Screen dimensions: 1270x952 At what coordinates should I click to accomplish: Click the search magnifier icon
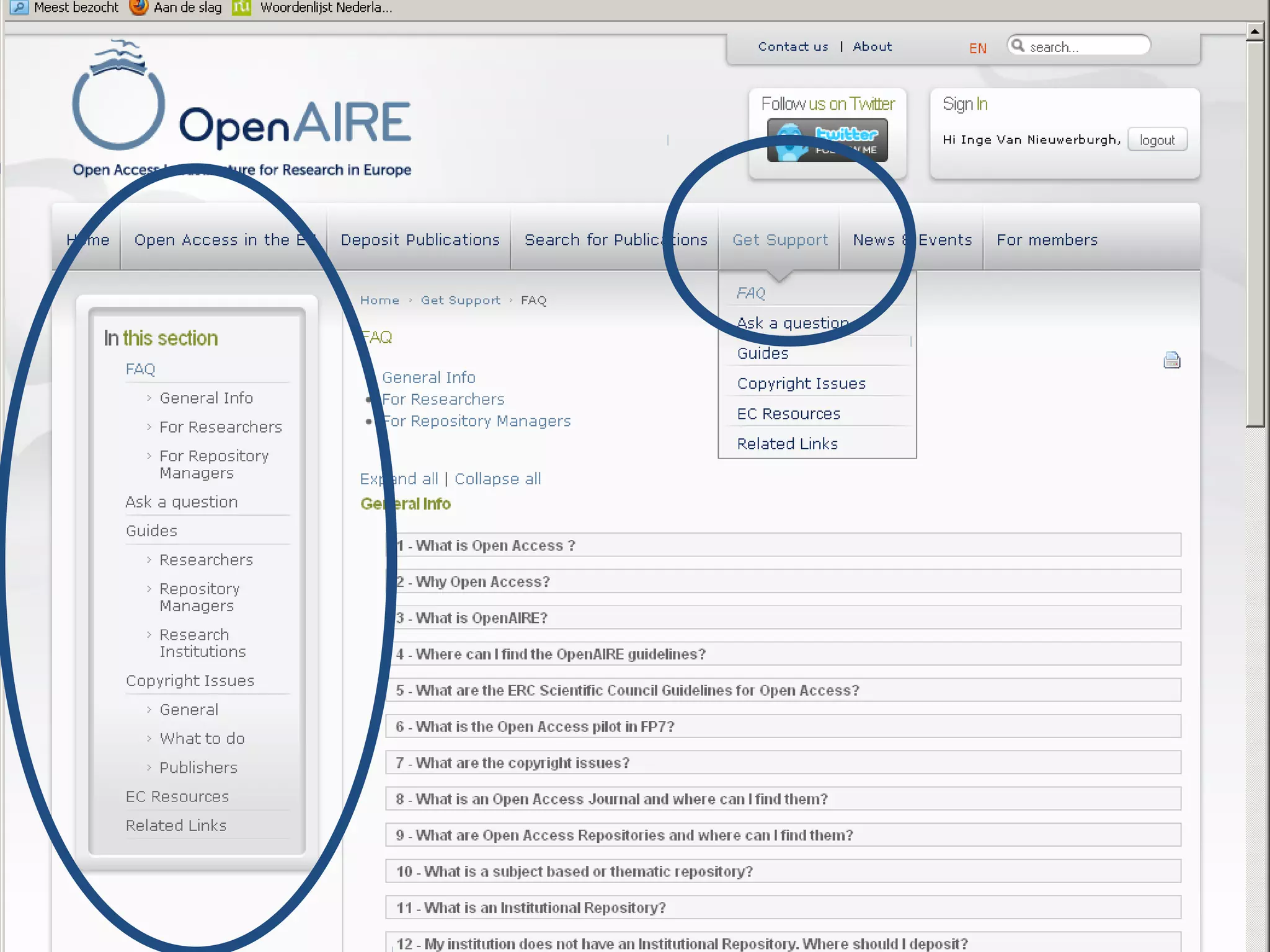1018,46
